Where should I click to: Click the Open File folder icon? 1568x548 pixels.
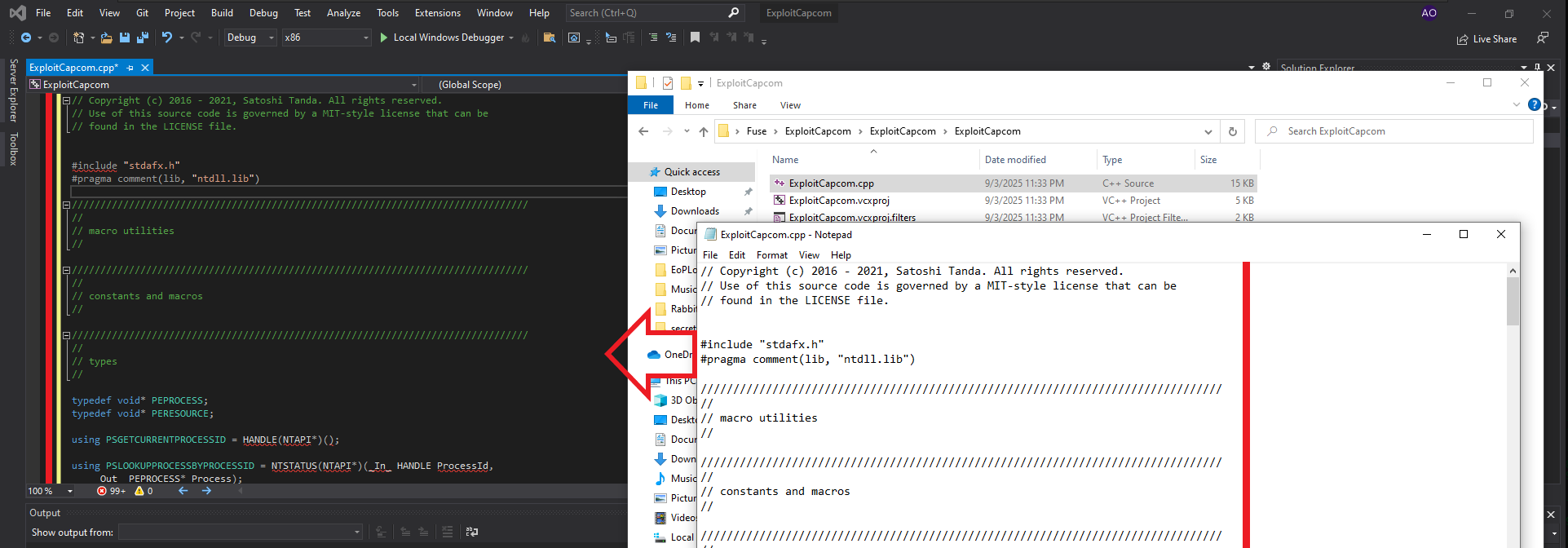106,38
